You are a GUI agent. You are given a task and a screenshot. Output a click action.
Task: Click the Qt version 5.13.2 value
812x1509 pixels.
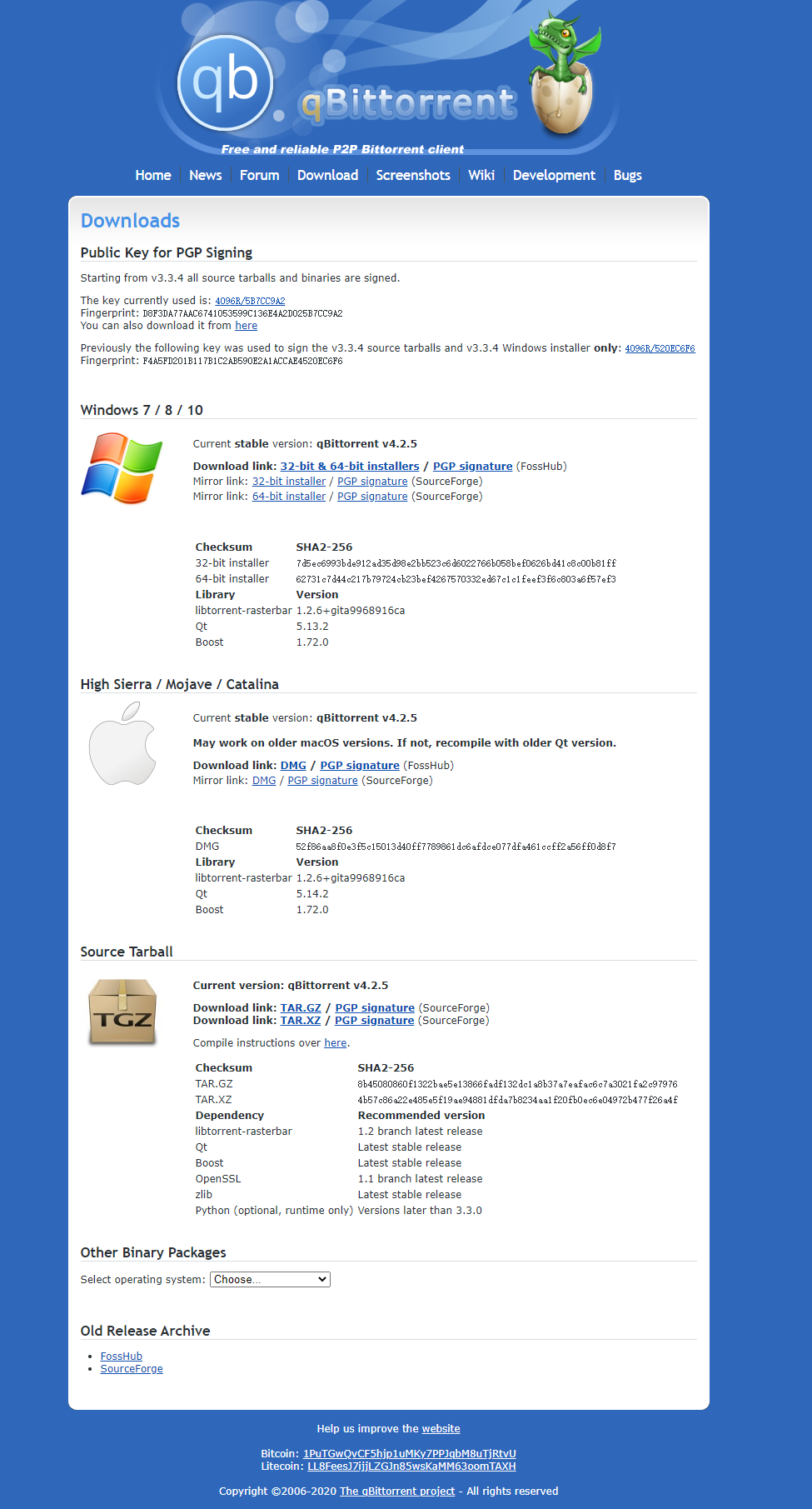pyautogui.click(x=312, y=627)
